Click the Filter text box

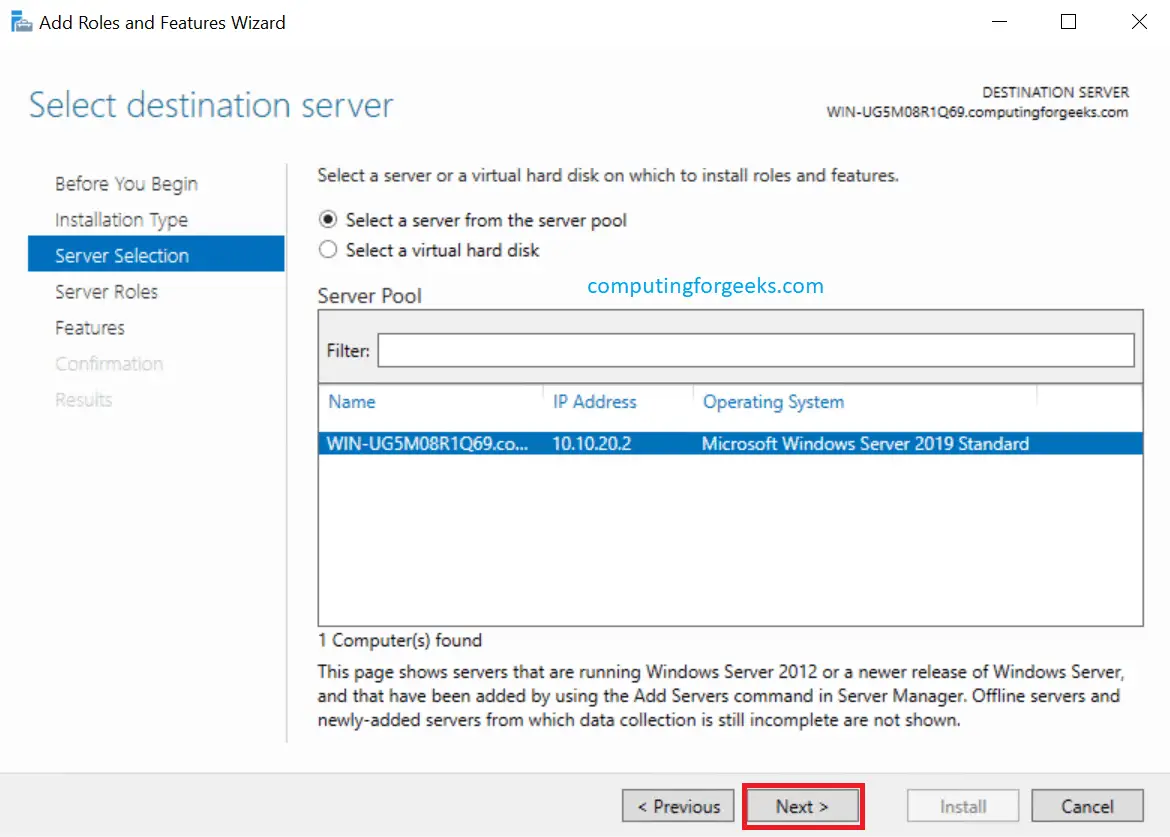pos(755,350)
